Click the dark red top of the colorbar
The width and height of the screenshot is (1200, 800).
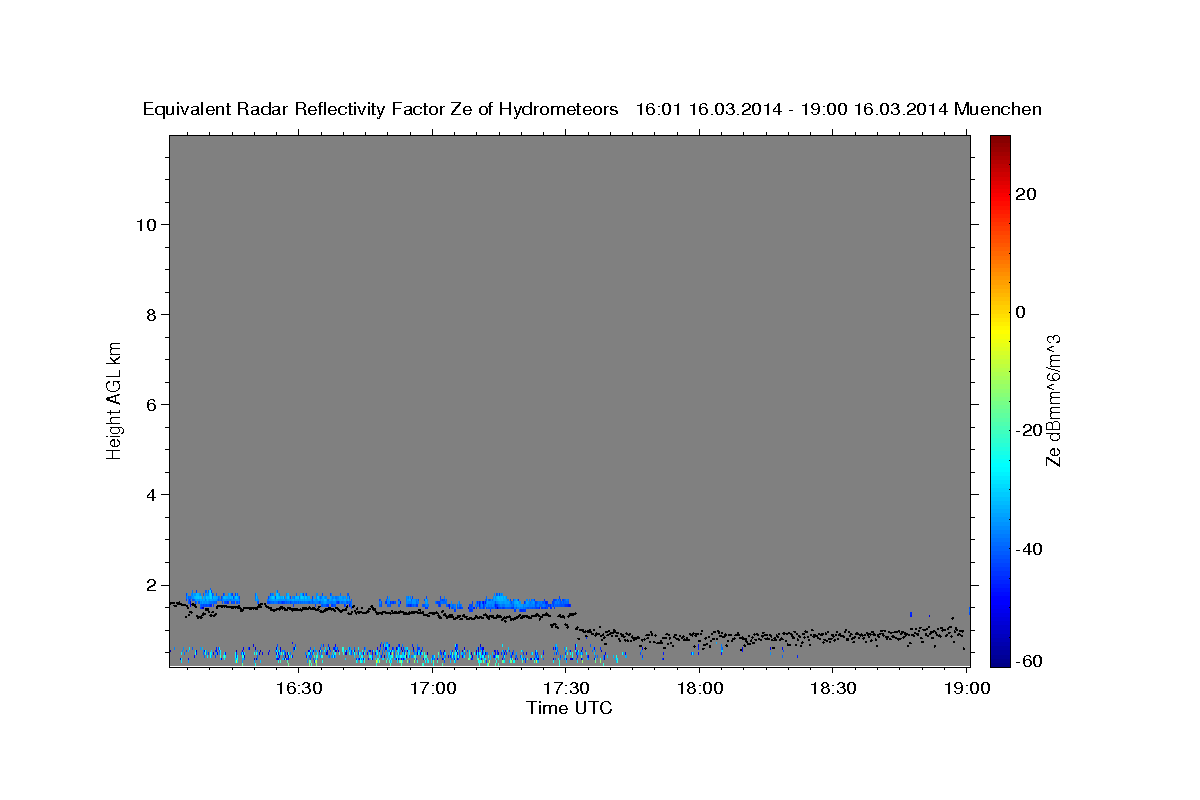(1000, 141)
